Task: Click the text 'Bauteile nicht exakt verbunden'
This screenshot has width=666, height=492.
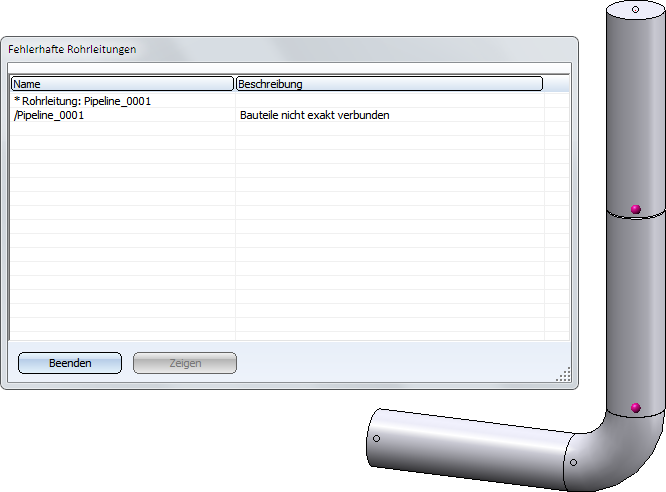Action: [315, 115]
